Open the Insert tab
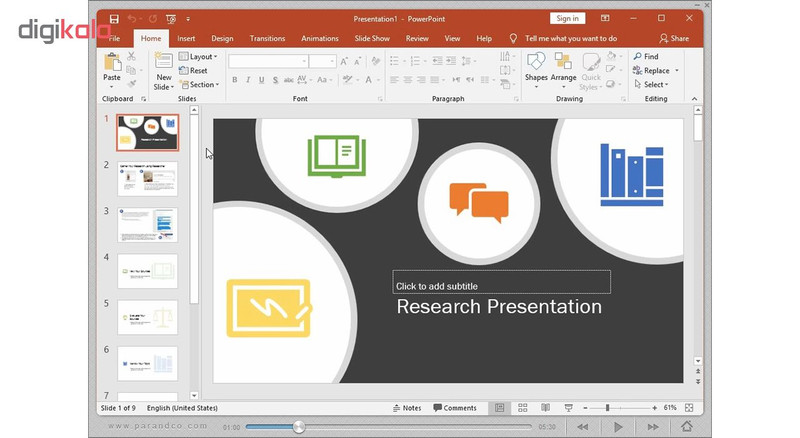The height and width of the screenshot is (438, 800). [186, 38]
